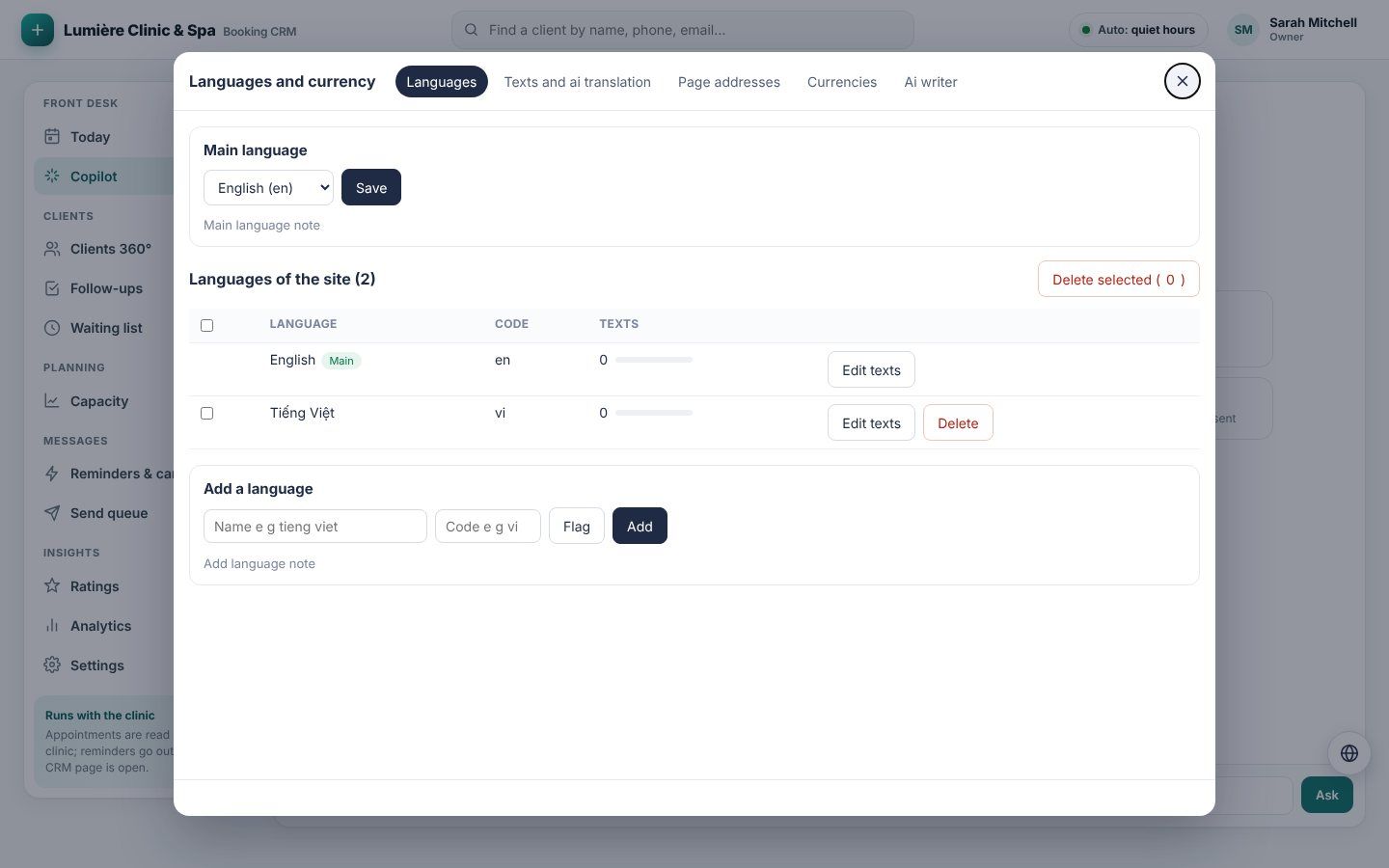
Task: Click the Add language button
Action: pos(640,526)
